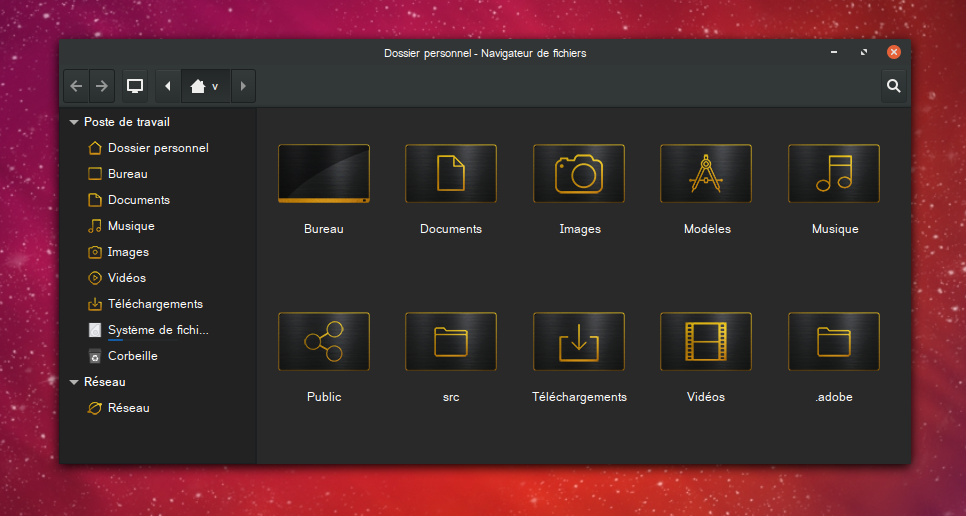Click the Modèles folder name label
966x516 pixels.
pyautogui.click(x=707, y=229)
